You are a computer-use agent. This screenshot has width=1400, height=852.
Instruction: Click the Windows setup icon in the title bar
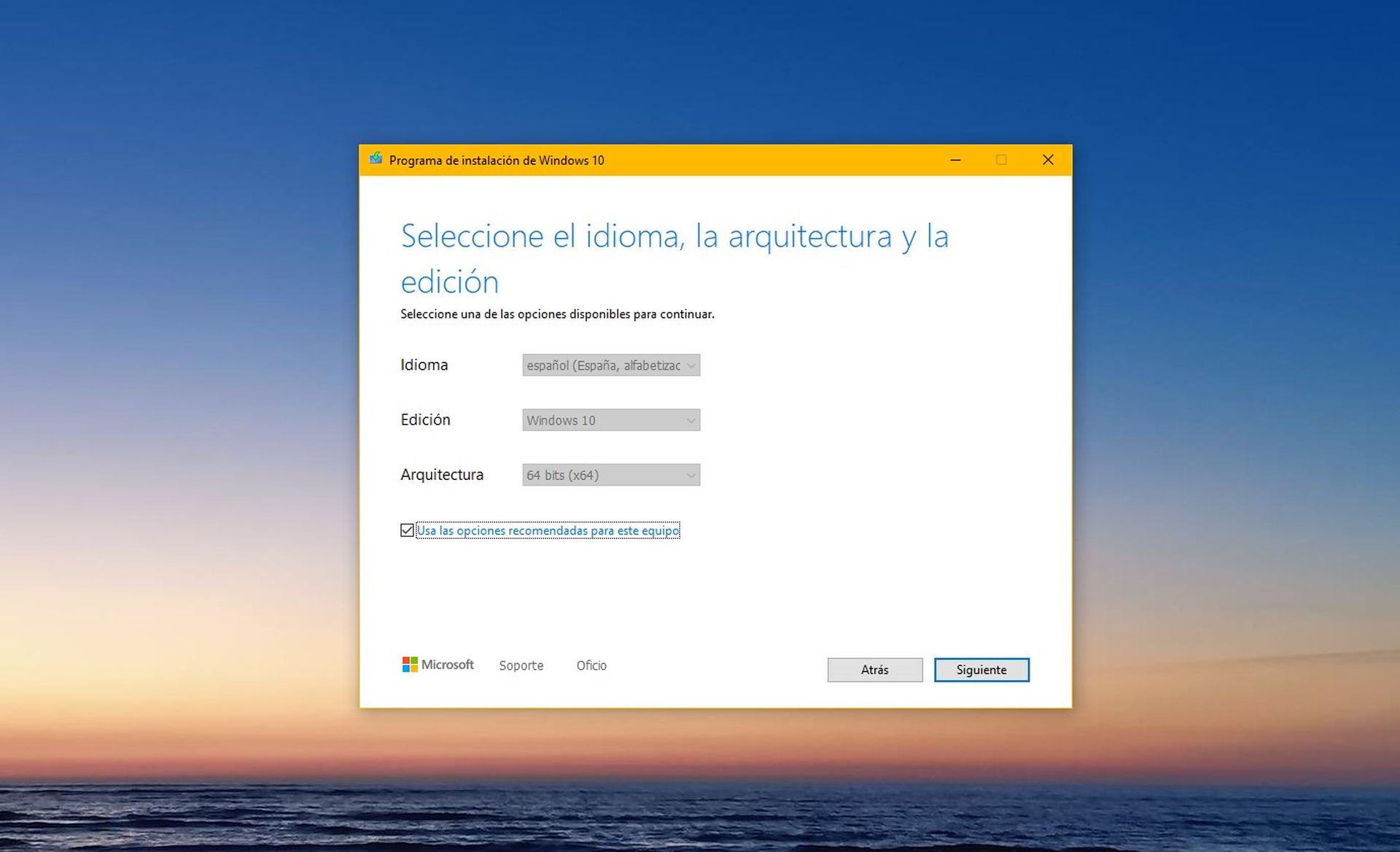coord(376,160)
